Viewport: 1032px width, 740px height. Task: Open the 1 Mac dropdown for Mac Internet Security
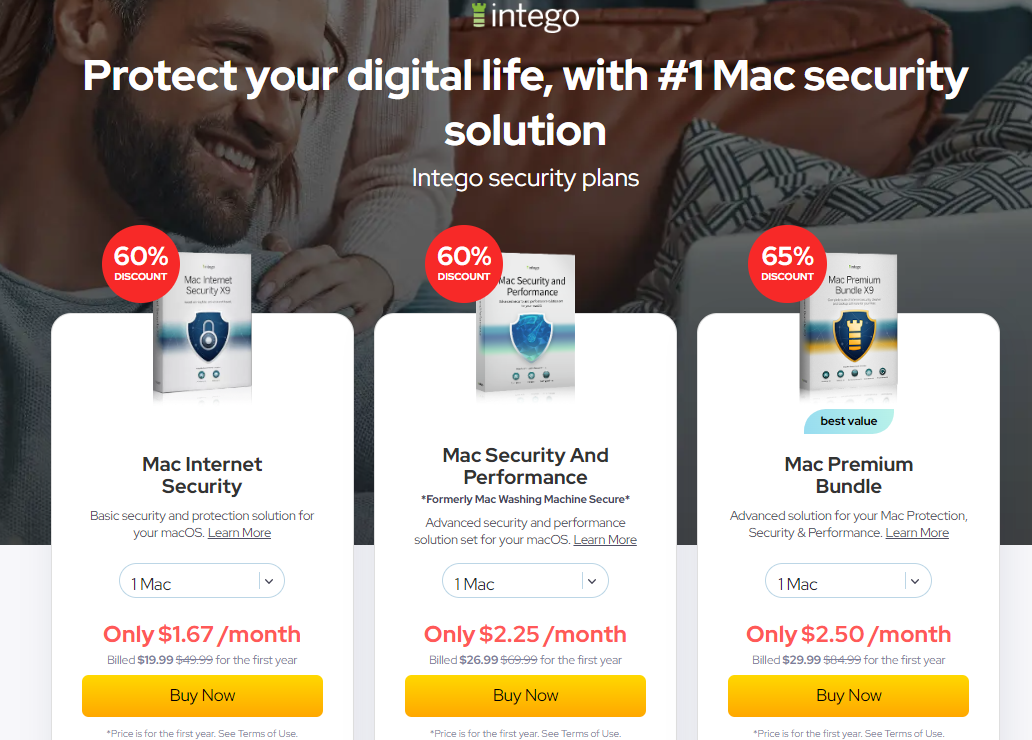click(x=202, y=581)
